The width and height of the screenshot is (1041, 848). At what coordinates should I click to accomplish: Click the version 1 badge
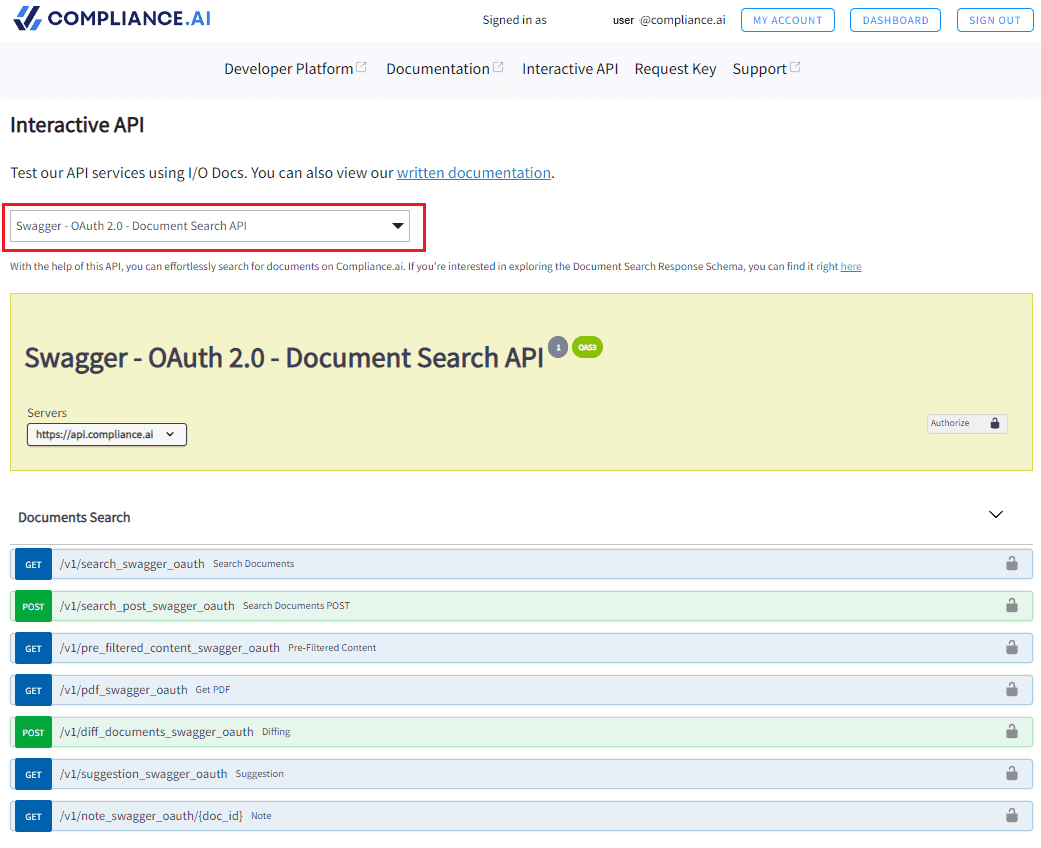point(558,347)
